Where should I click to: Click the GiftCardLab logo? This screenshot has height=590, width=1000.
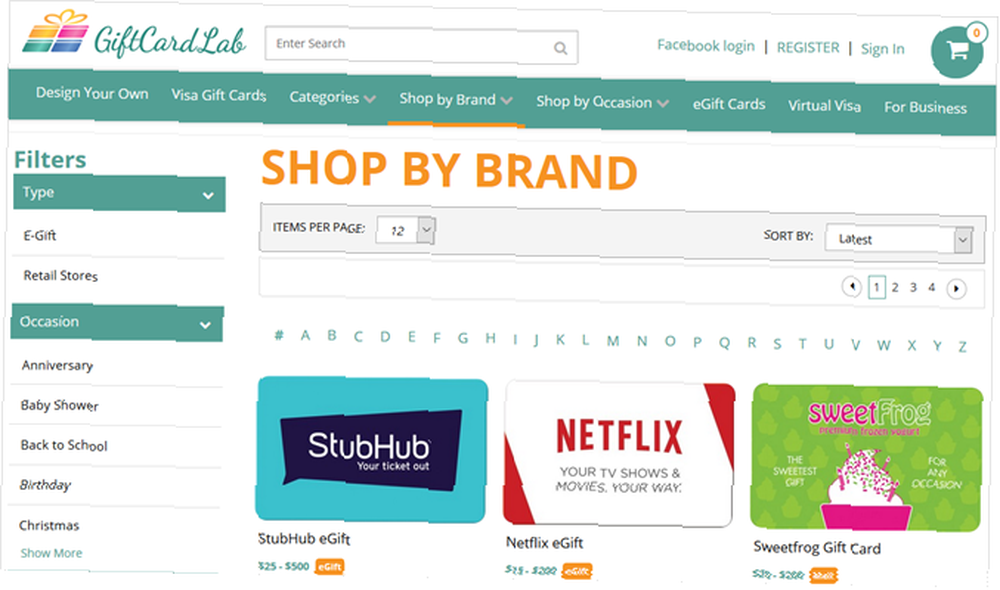pyautogui.click(x=134, y=34)
